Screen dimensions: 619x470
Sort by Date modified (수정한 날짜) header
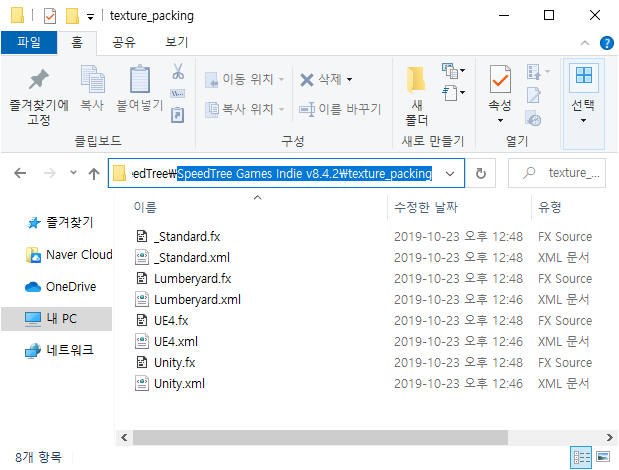point(426,207)
